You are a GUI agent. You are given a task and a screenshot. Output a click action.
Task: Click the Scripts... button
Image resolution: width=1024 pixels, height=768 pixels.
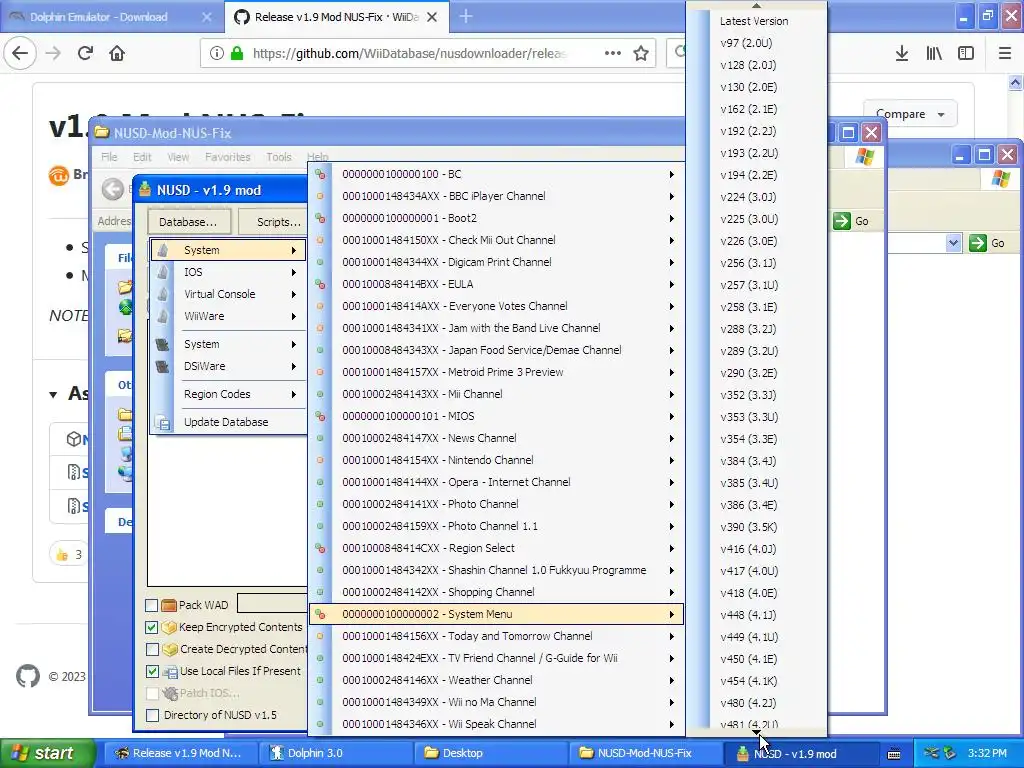[x=274, y=222]
